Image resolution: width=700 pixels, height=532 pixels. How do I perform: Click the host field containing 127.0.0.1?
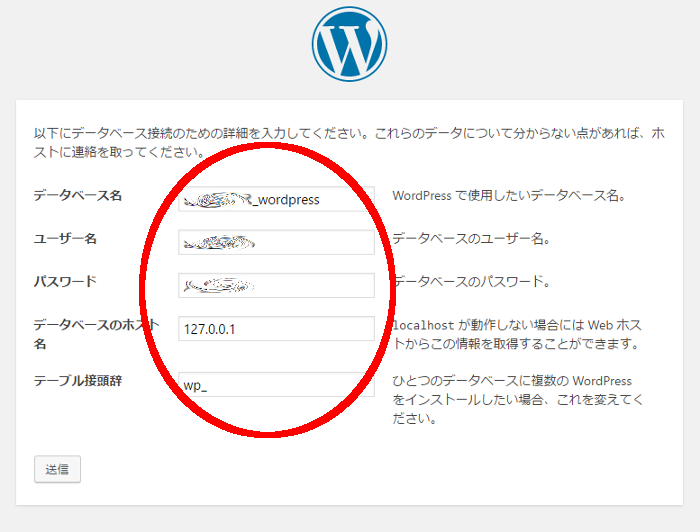(277, 329)
